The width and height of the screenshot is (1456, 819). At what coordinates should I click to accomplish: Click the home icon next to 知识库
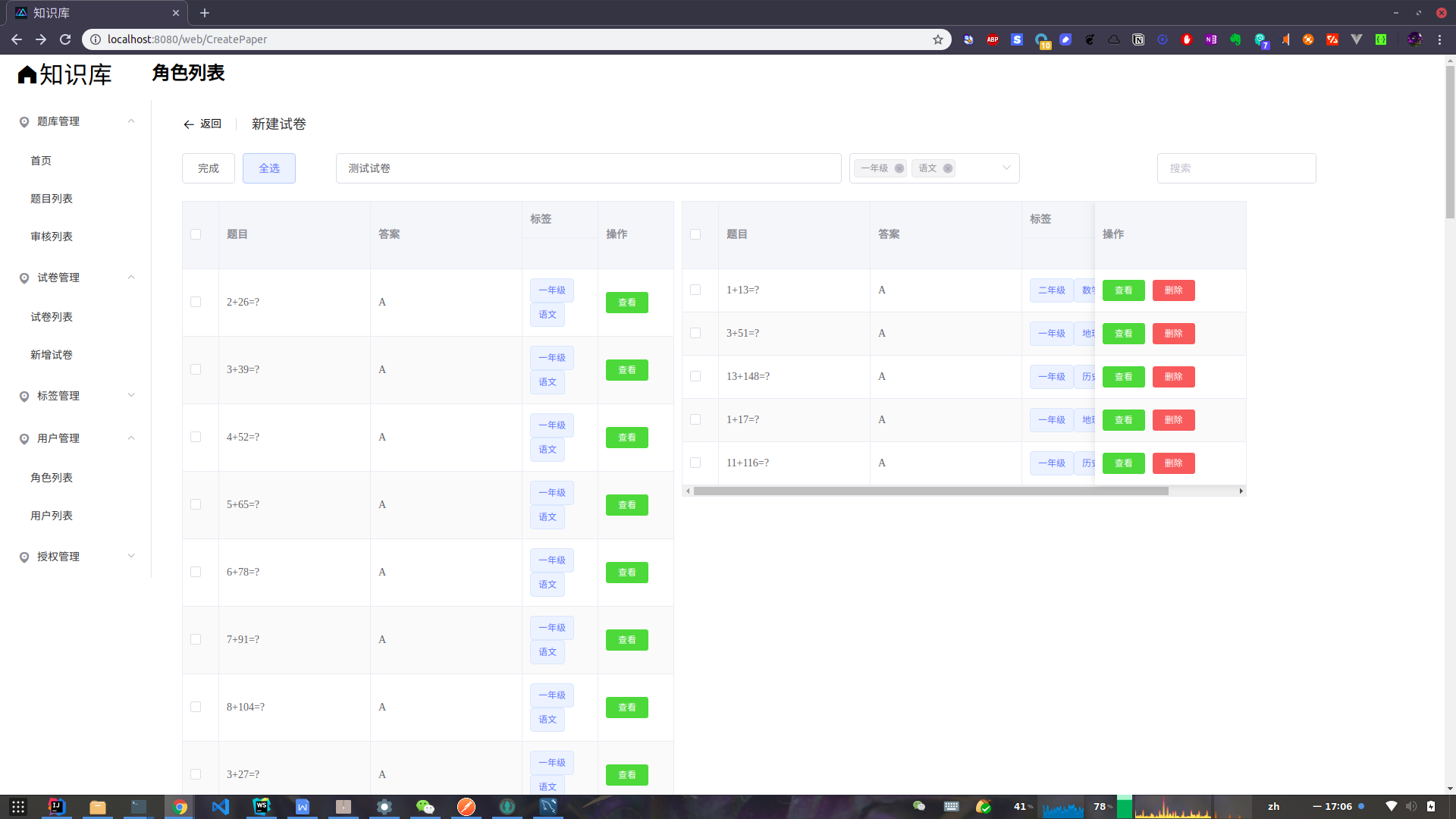(x=27, y=74)
